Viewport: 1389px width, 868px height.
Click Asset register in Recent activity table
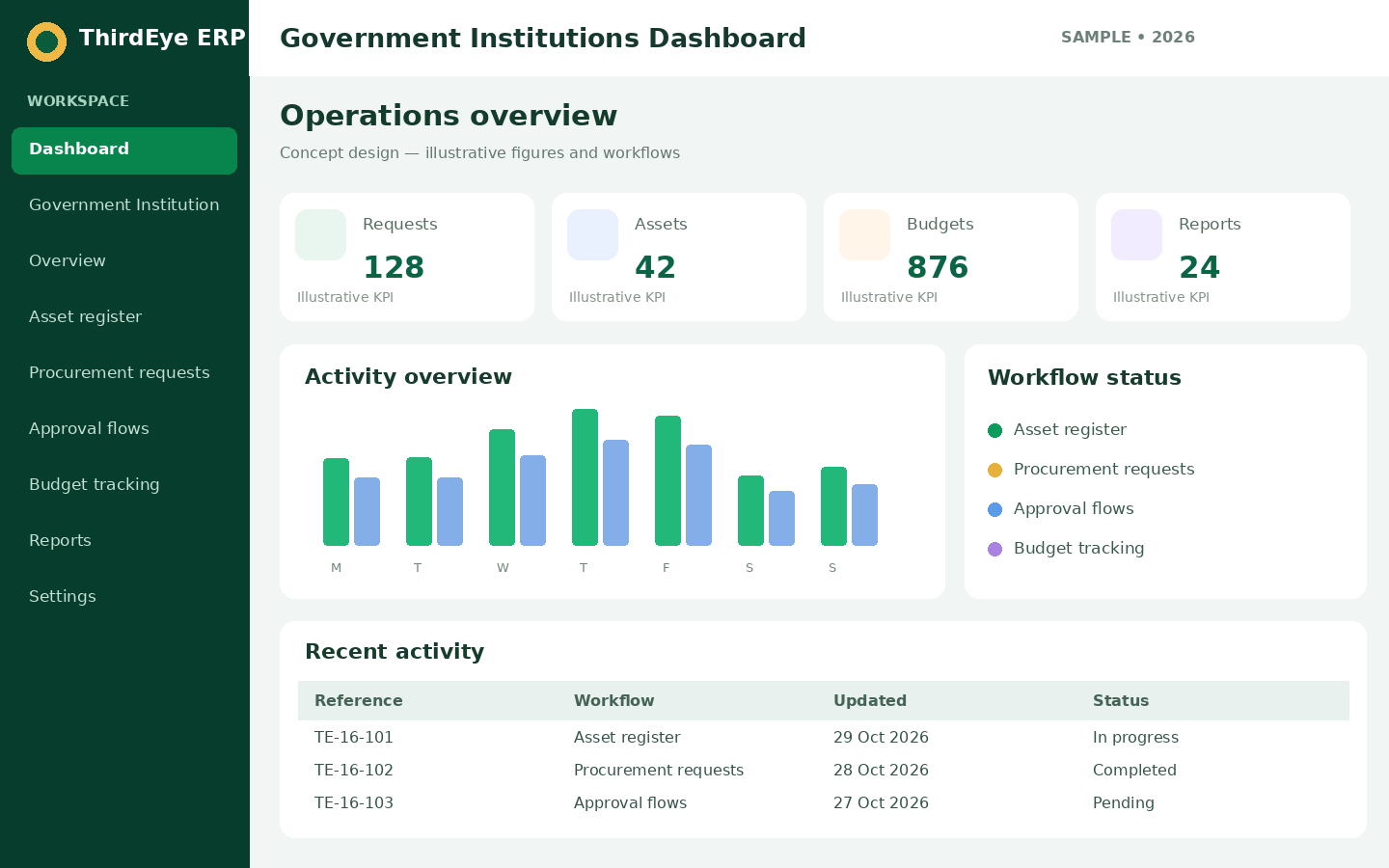click(x=627, y=738)
